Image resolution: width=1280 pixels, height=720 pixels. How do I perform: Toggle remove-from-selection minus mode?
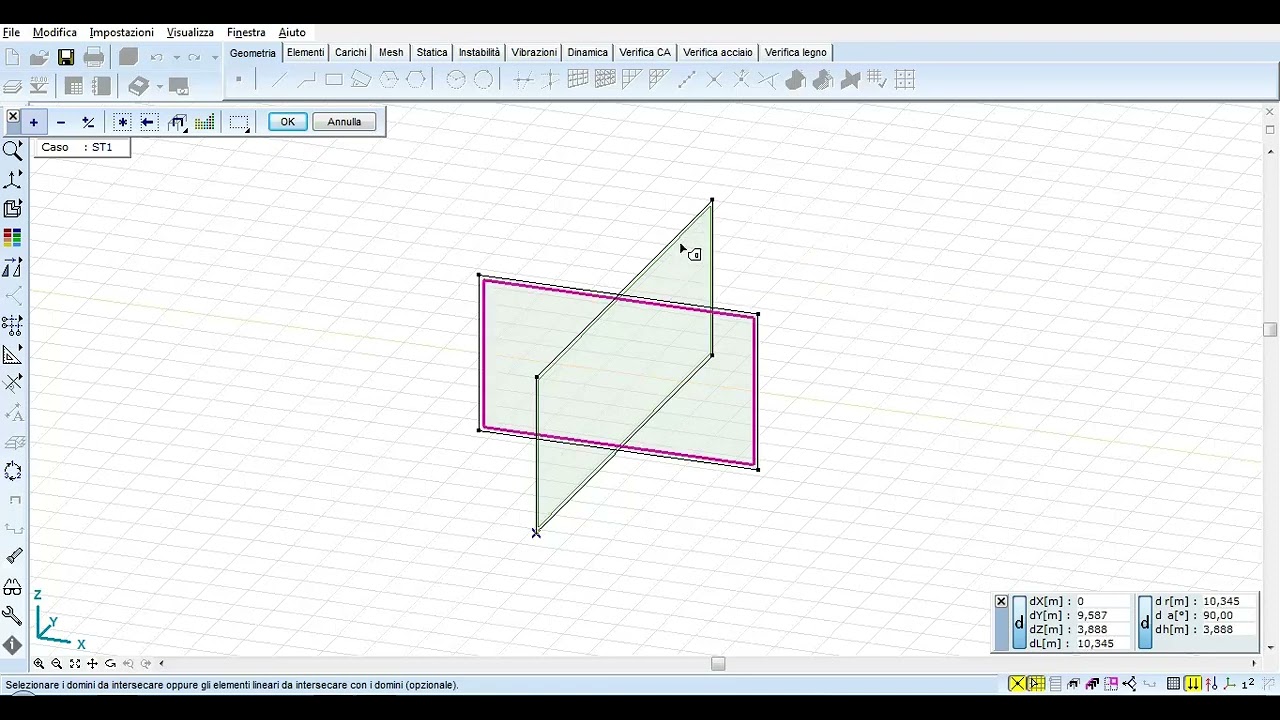[61, 122]
